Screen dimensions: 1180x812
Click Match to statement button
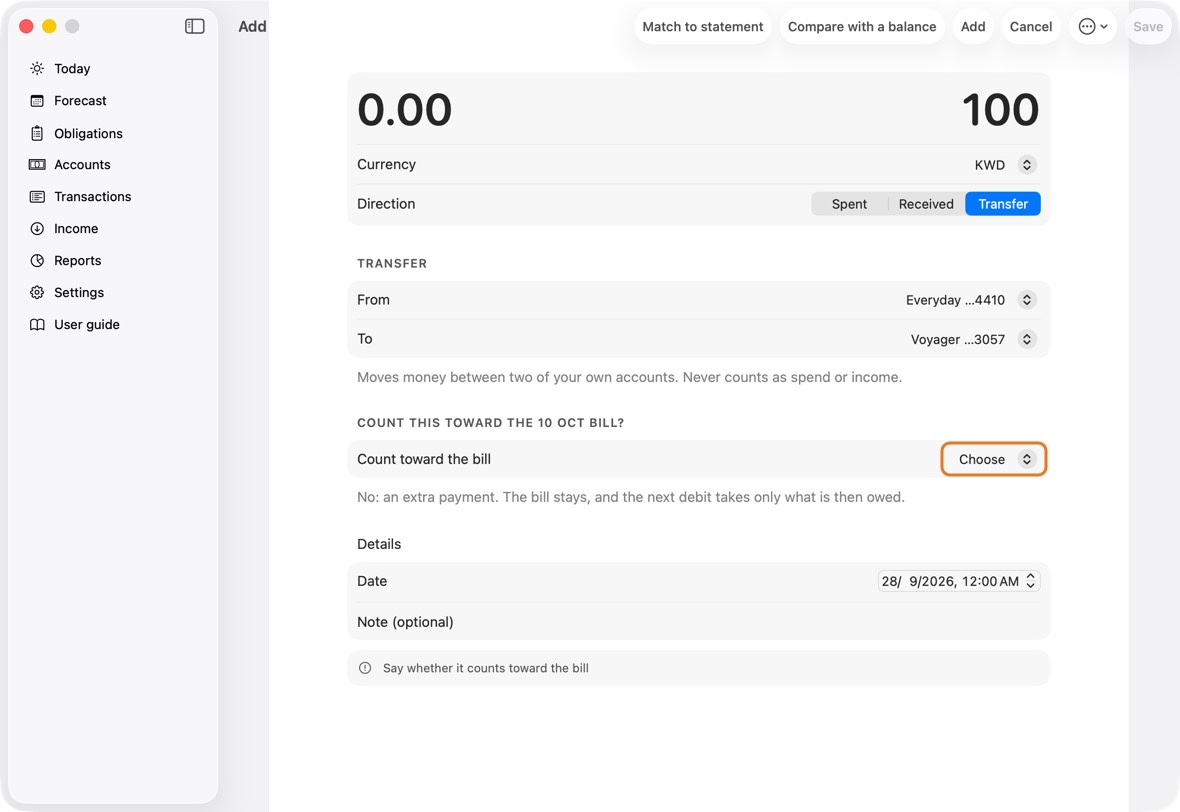tap(702, 26)
